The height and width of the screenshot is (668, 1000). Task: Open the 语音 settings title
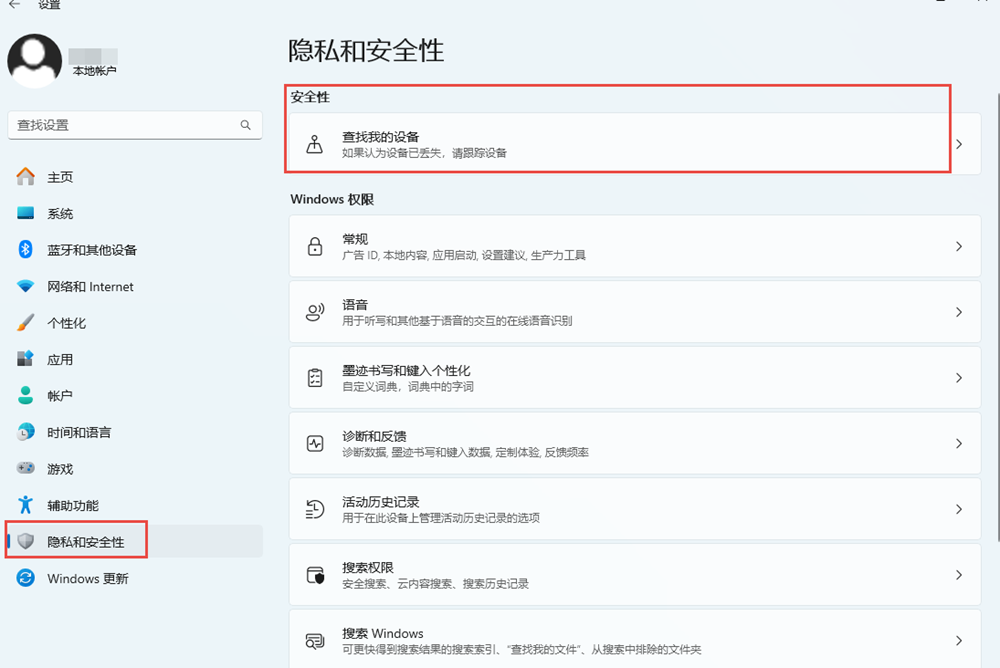pyautogui.click(x=355, y=304)
